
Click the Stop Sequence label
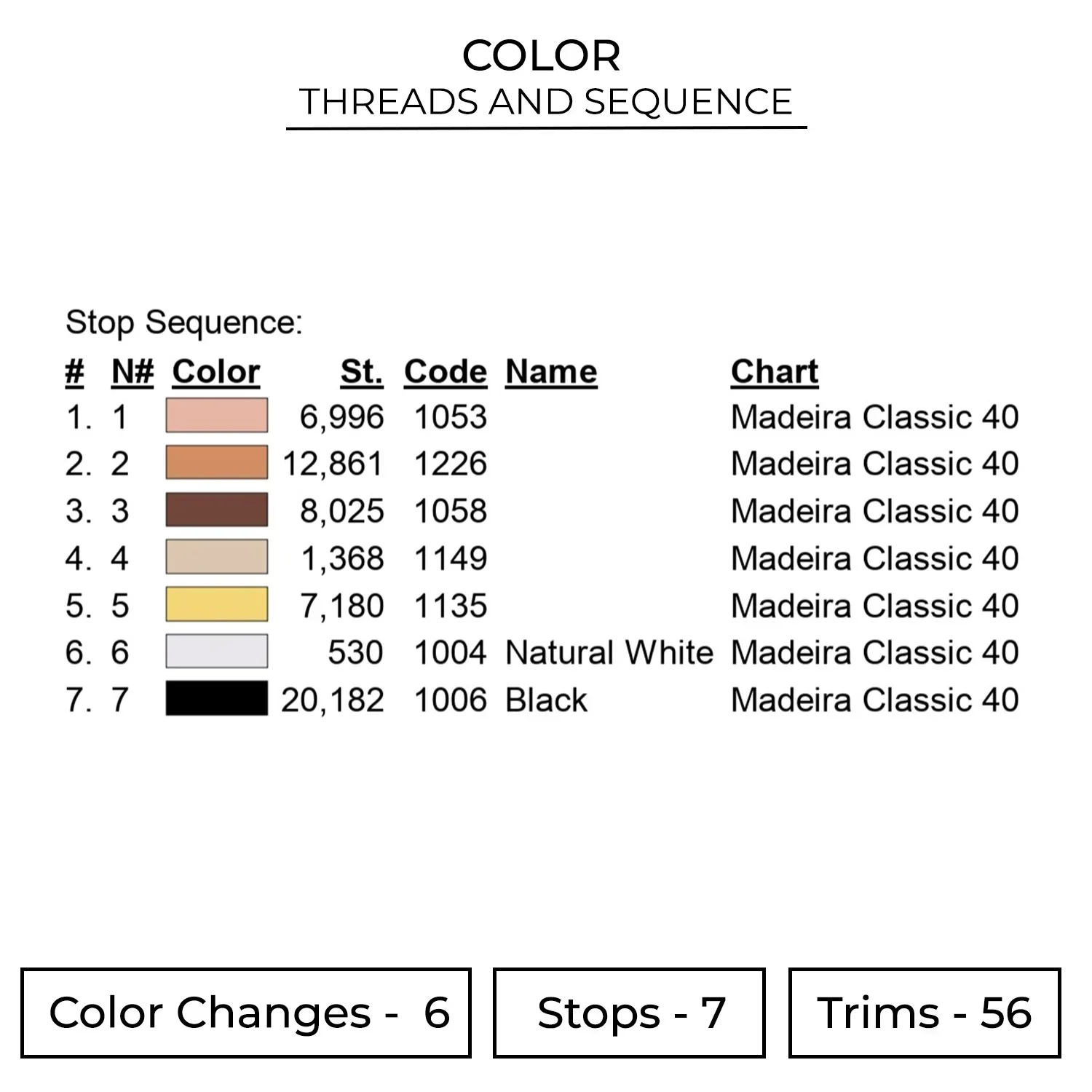tap(183, 323)
